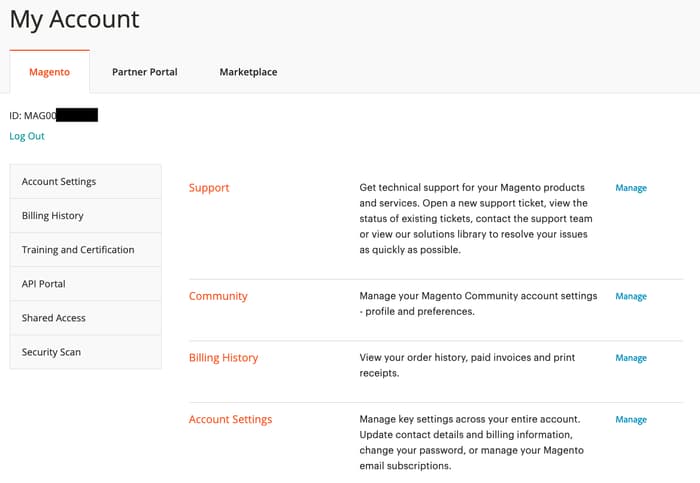Viewport: 700px width, 483px height.
Task: Click Manage for the Account Settings row
Action: (631, 420)
